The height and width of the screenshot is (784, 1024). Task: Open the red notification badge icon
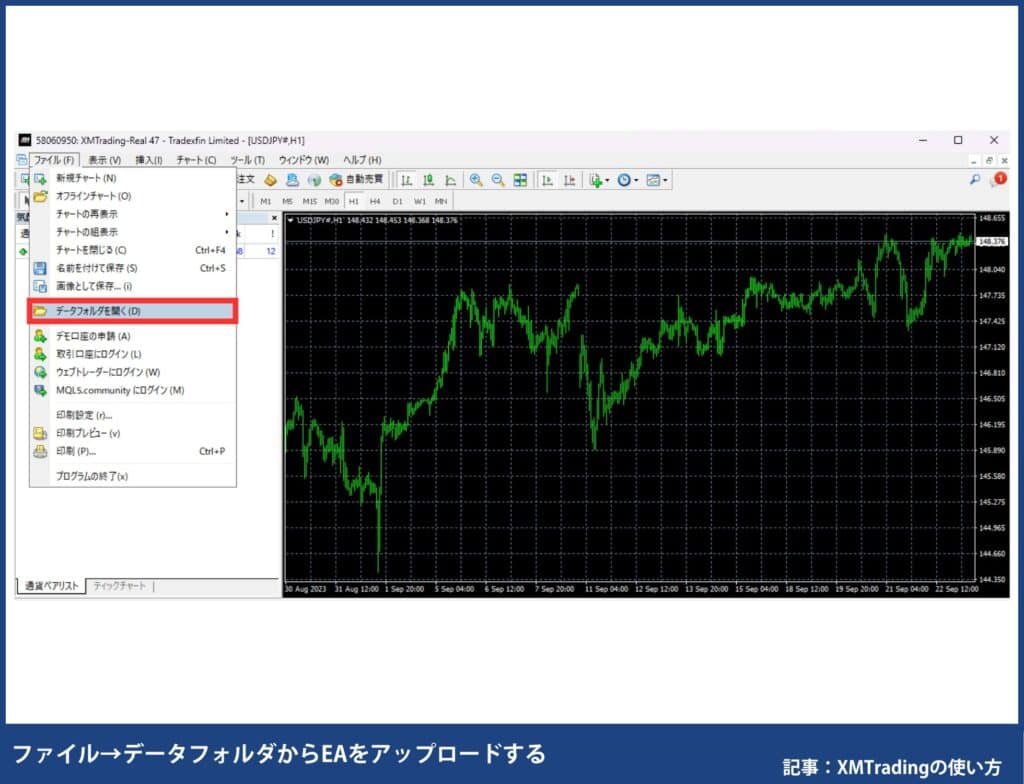999,179
